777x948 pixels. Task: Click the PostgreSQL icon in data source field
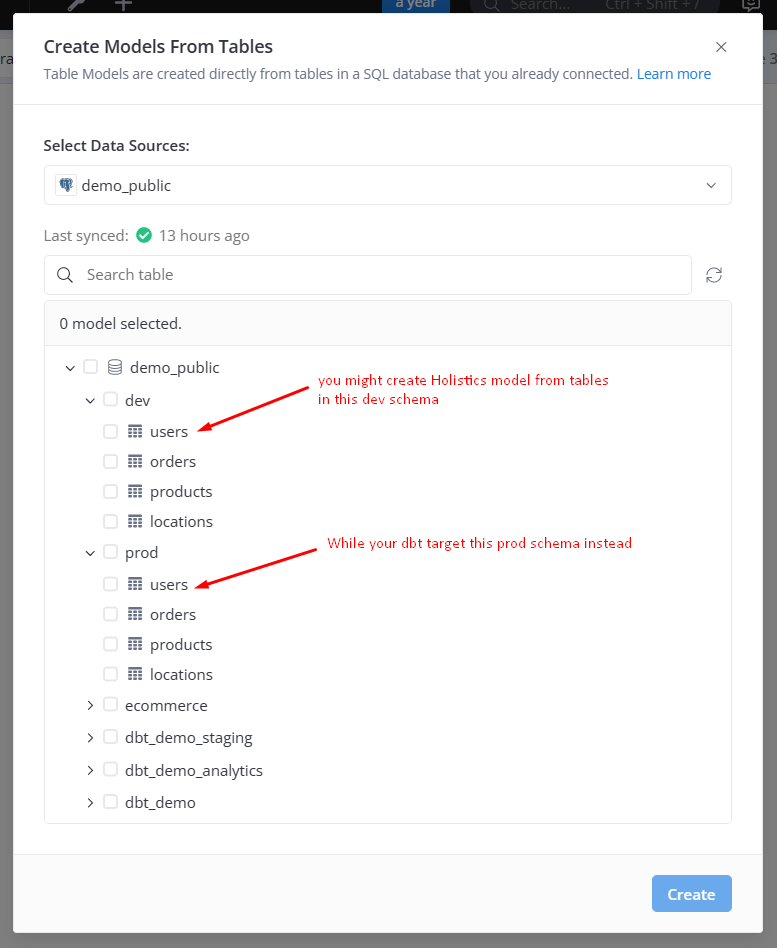66,185
